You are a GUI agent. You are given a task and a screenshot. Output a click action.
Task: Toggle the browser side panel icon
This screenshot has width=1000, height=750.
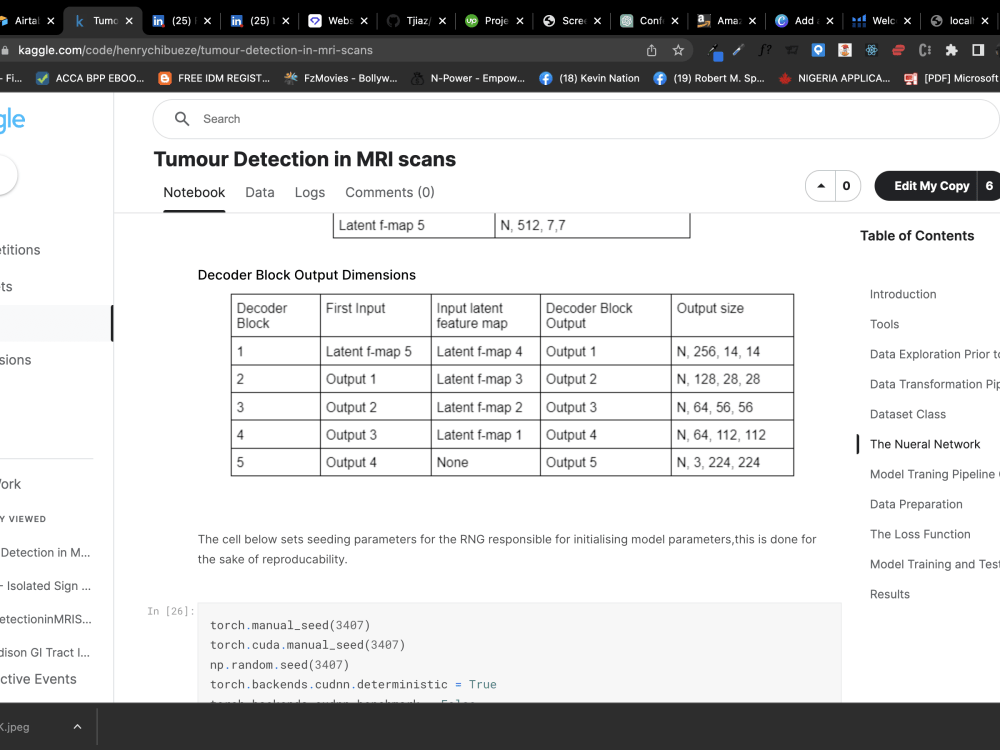point(978,50)
